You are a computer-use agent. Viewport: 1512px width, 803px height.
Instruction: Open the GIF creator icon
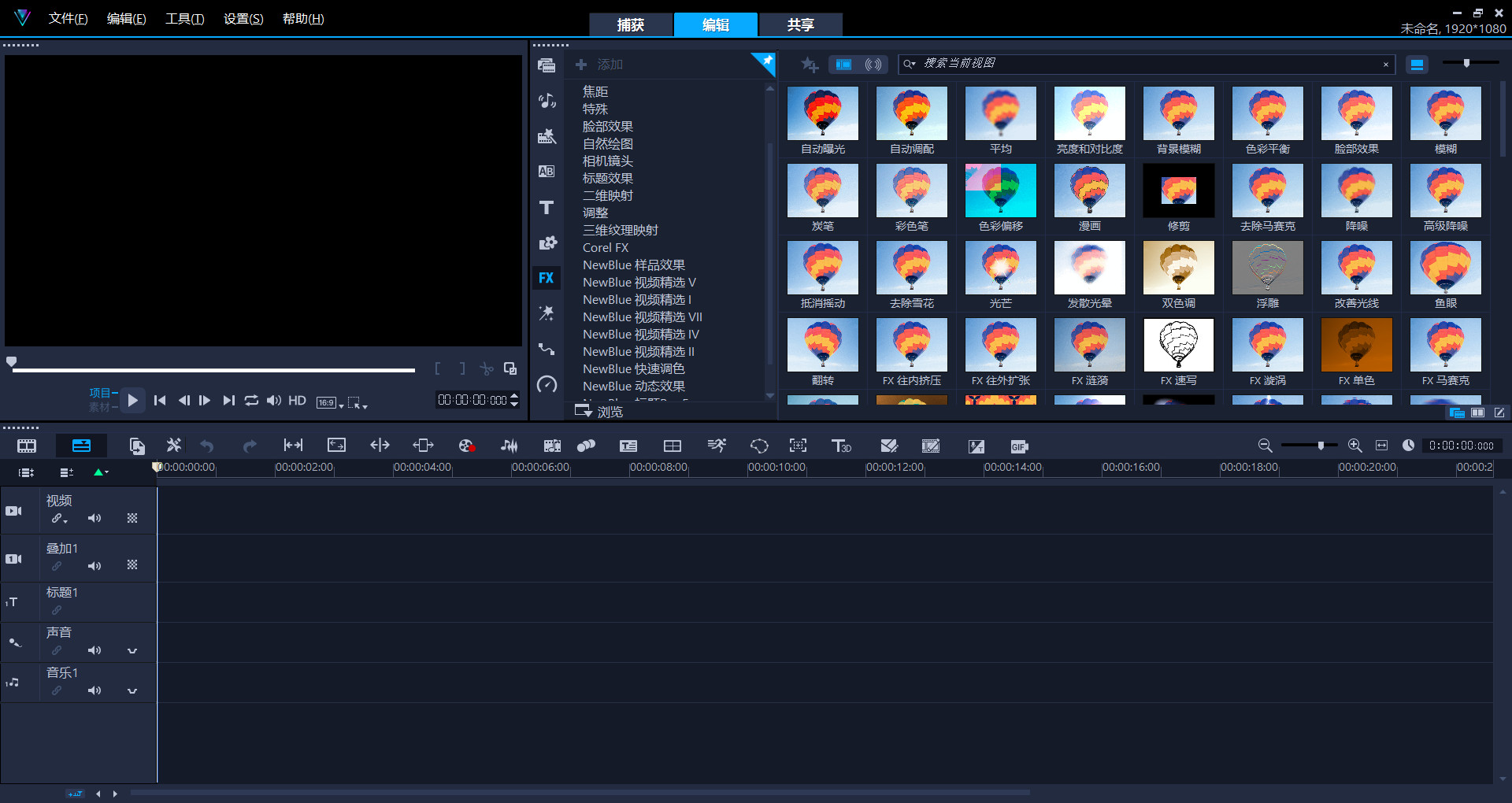(1019, 446)
